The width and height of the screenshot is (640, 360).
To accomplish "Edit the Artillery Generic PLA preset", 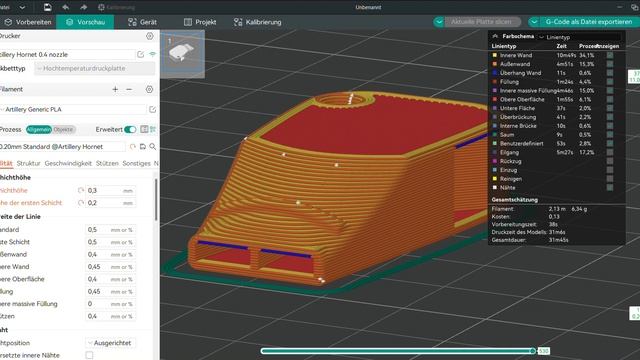I will pyautogui.click(x=152, y=109).
